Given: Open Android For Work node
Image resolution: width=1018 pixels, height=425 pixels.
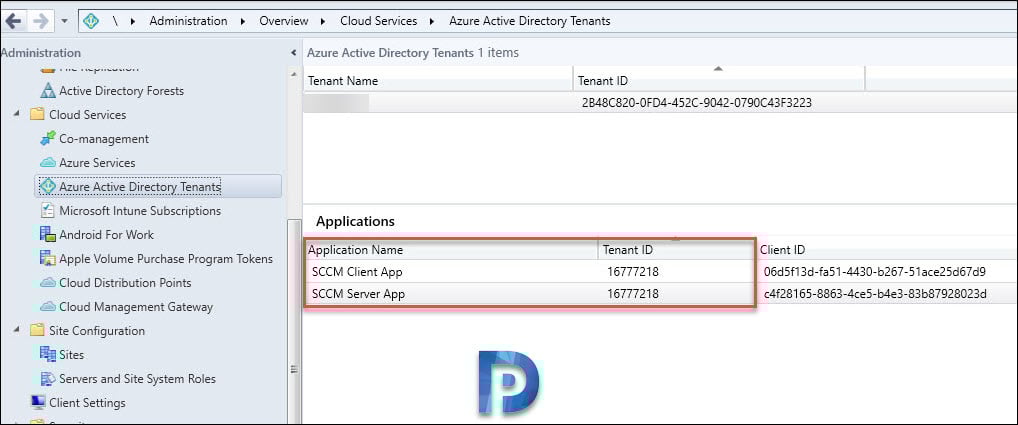Looking at the screenshot, I should click(106, 235).
